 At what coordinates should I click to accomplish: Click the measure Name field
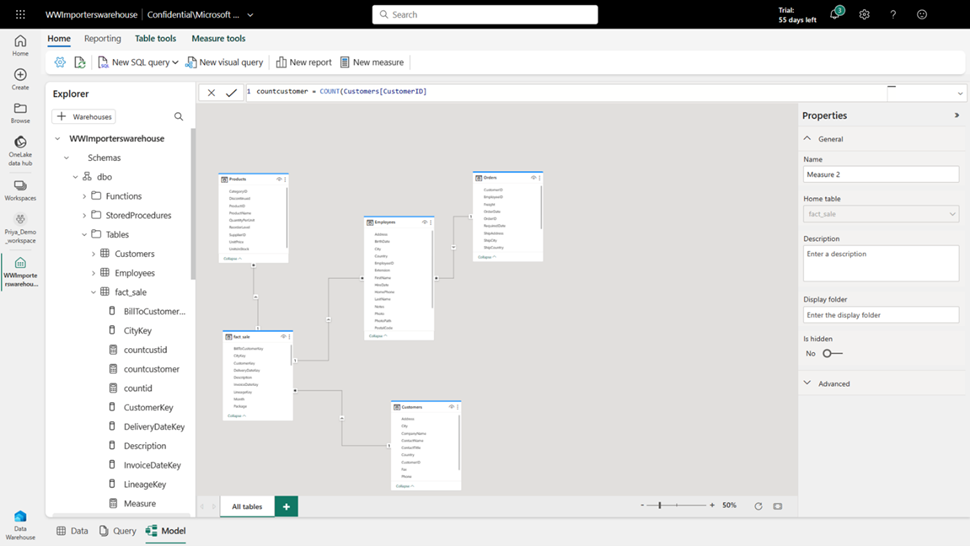click(881, 174)
